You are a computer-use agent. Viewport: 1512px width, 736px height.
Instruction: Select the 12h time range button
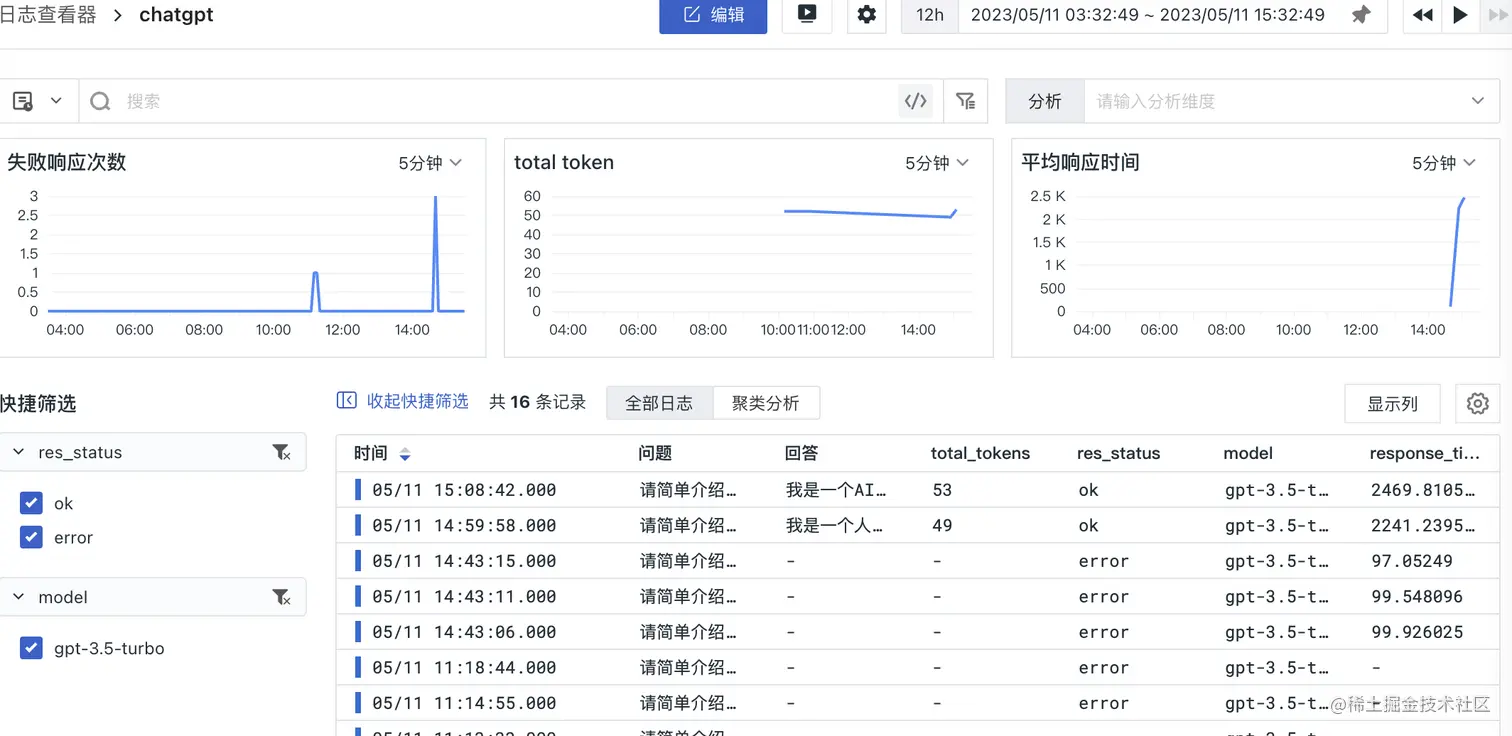pos(930,15)
